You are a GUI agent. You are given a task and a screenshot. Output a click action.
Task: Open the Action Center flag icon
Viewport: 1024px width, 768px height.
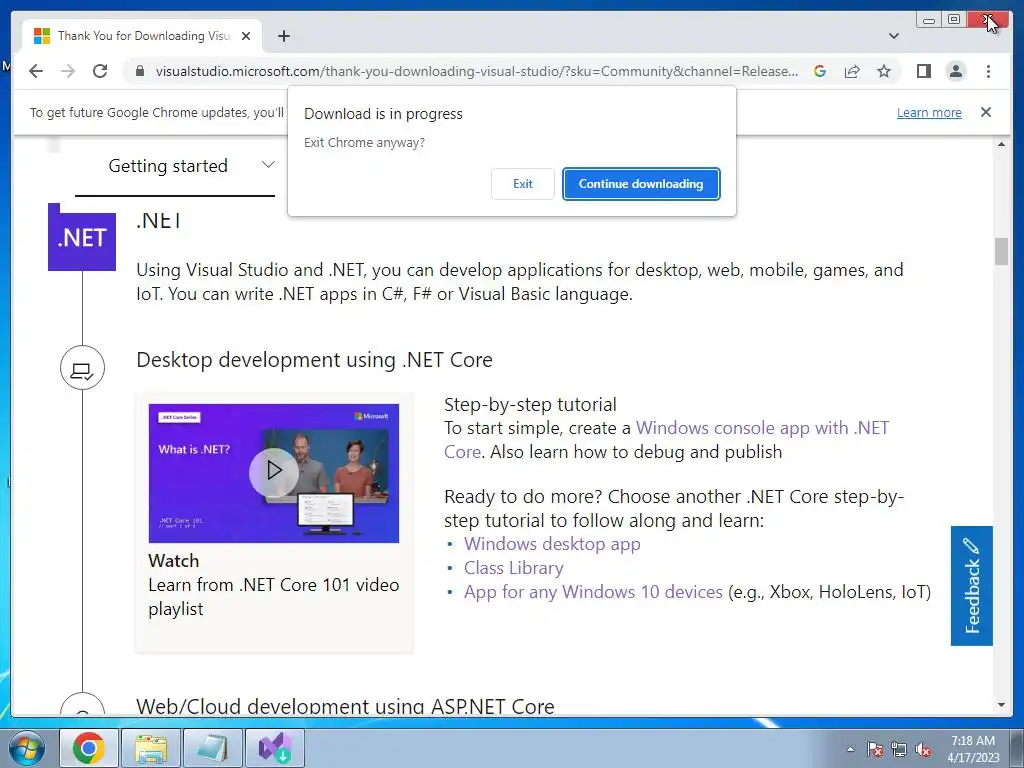pos(875,749)
